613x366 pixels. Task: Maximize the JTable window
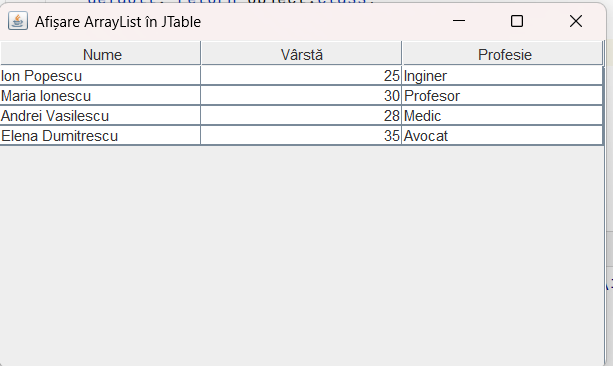[517, 21]
